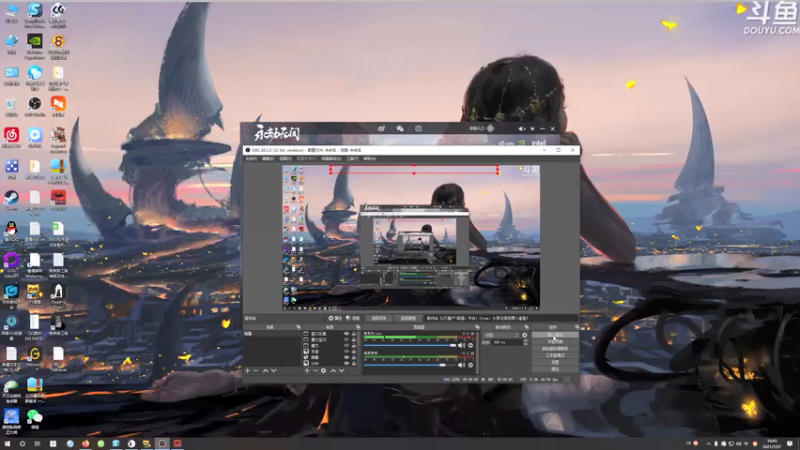Switch to OBS via its taskbar icon
Viewport: 800px width, 450px height.
[162, 443]
